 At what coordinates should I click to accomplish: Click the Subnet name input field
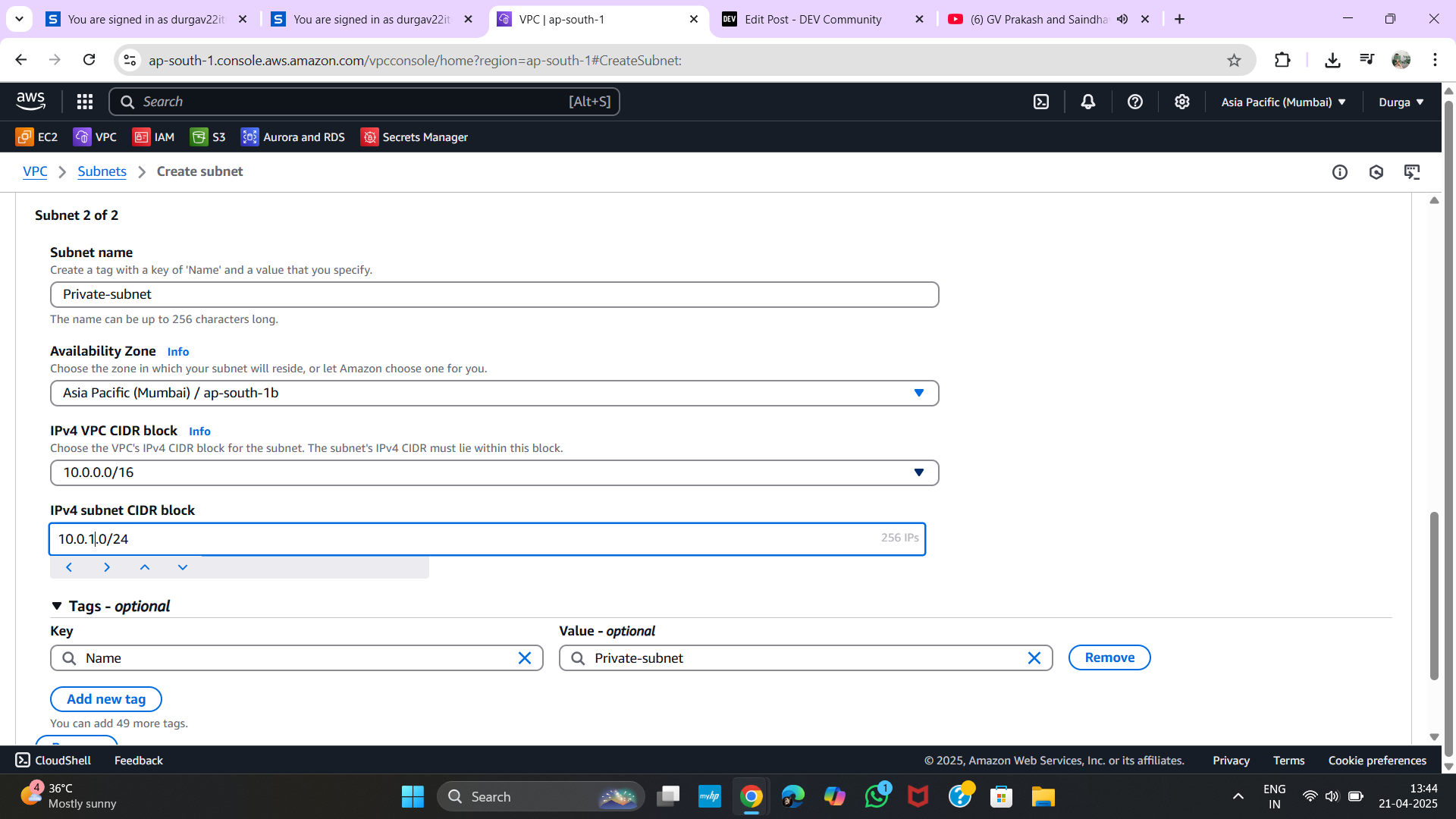tap(494, 294)
